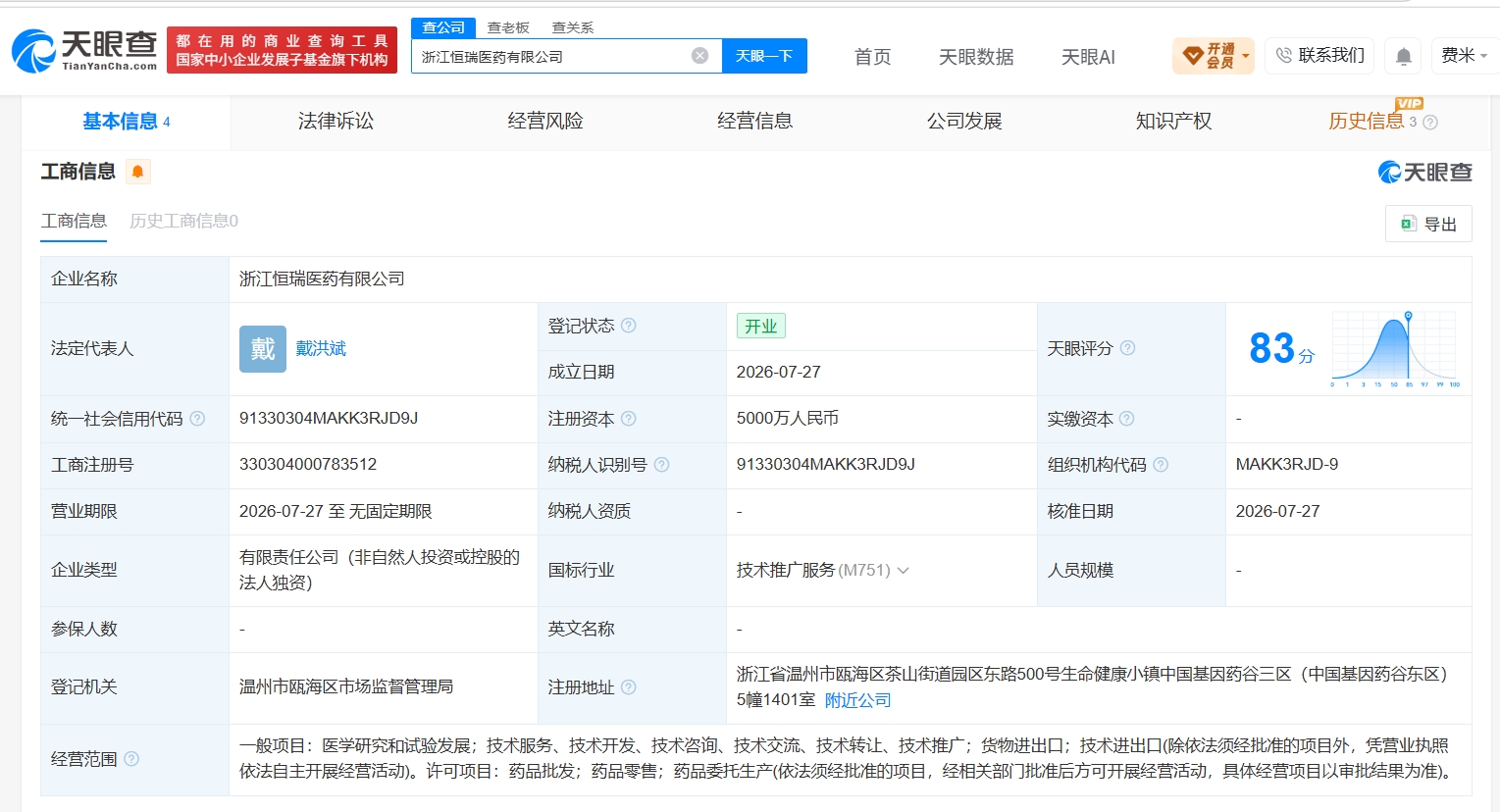1500x812 pixels.
Task: Open the 经营信息 tab
Action: [754, 122]
